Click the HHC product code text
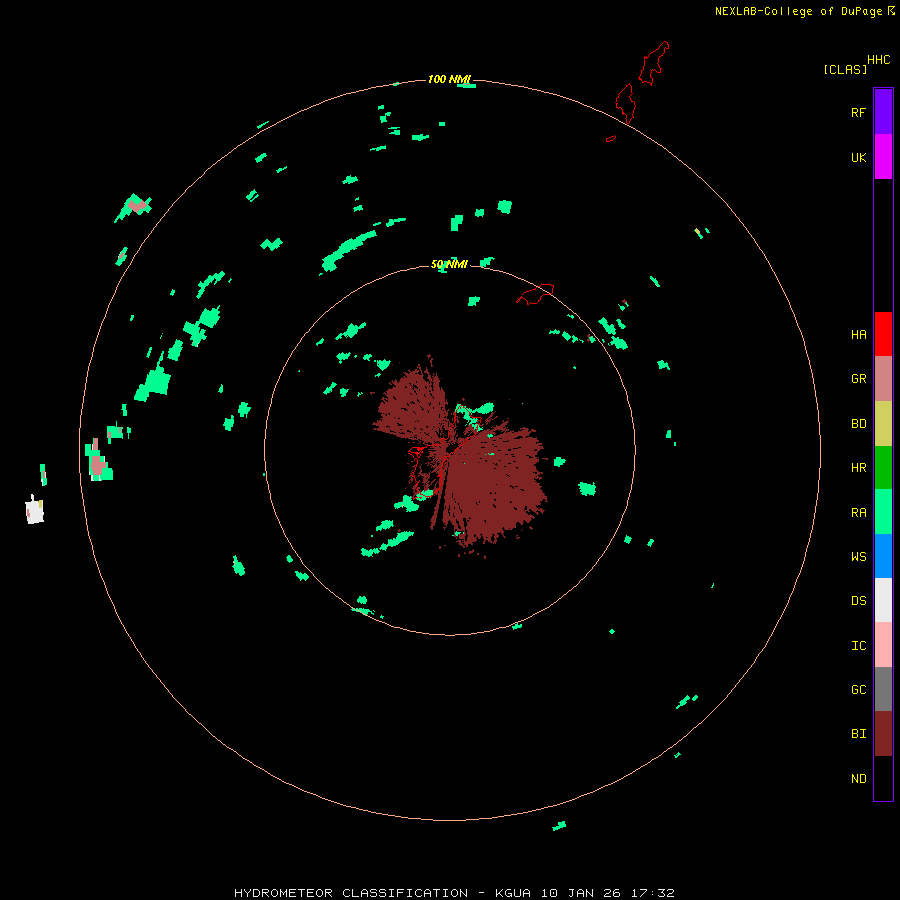 (878, 60)
